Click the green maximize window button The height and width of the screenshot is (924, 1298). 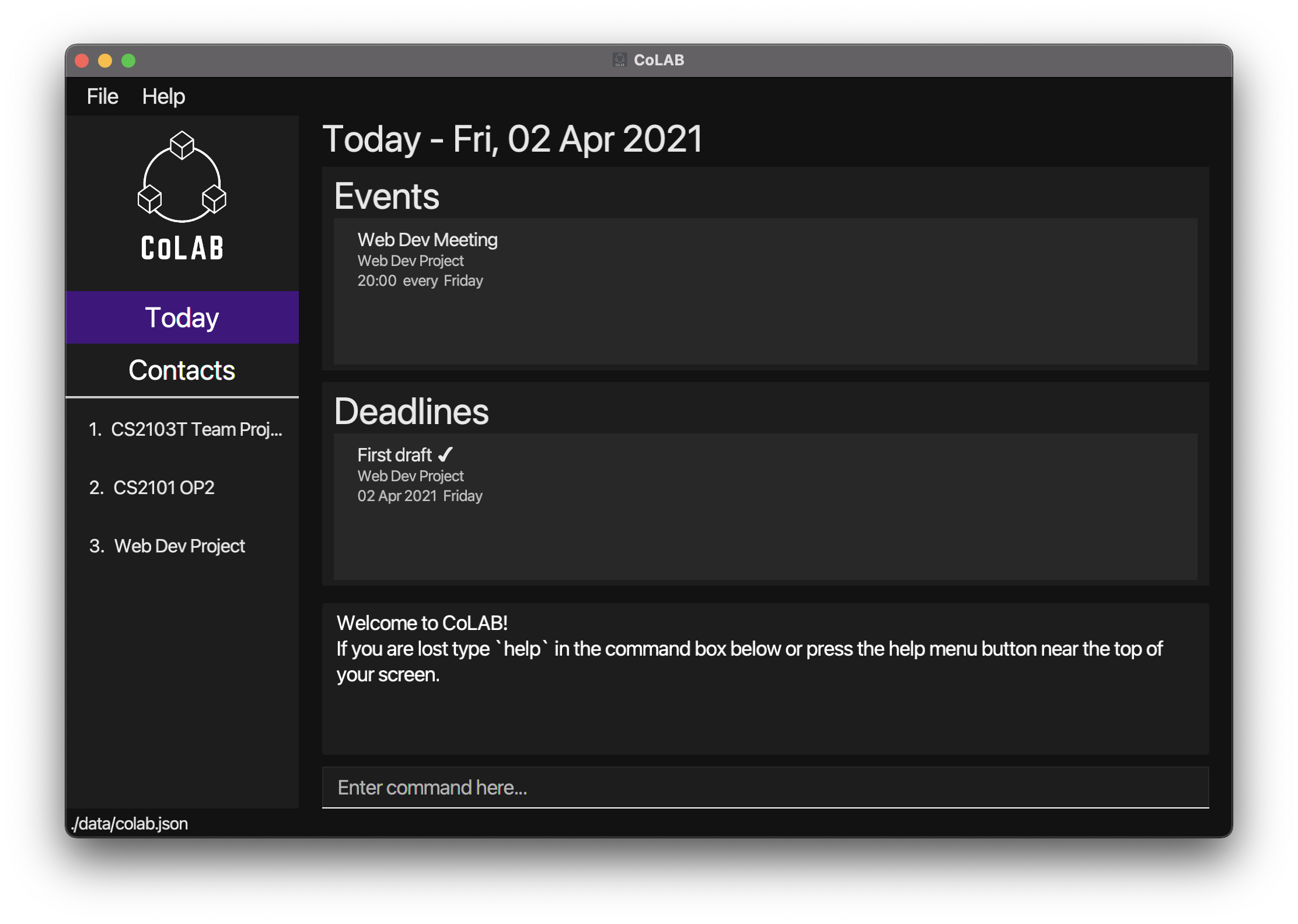coord(128,61)
